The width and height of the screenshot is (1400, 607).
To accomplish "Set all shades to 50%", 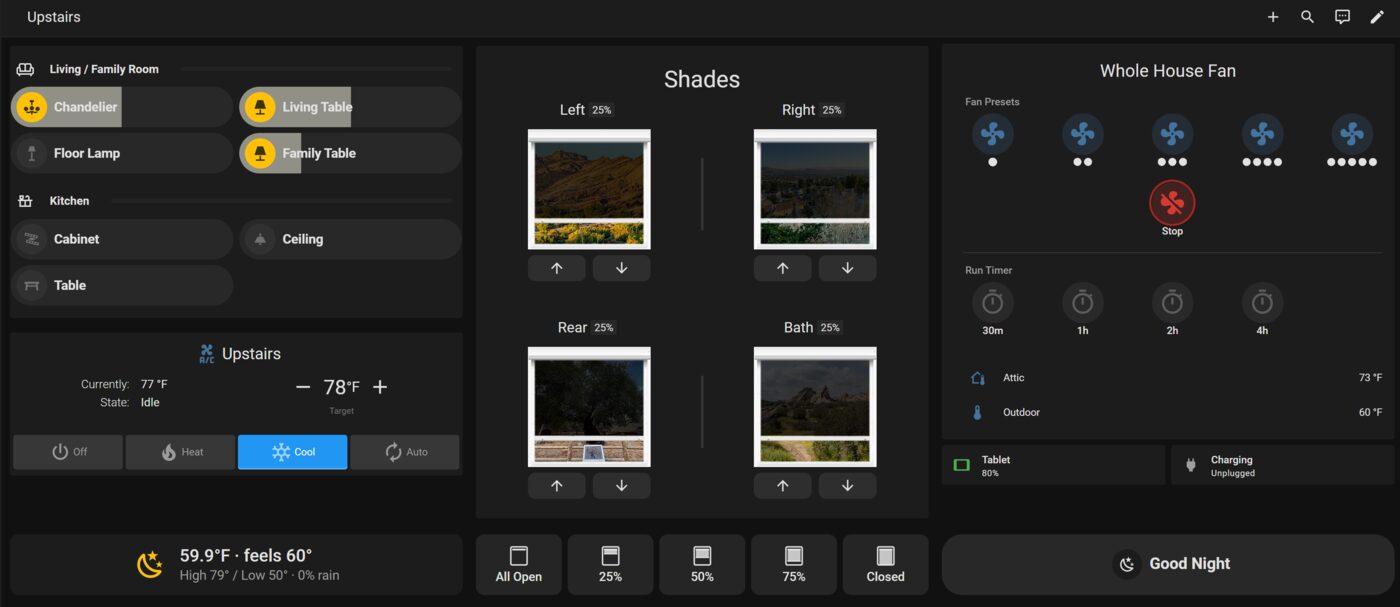I will pyautogui.click(x=702, y=565).
